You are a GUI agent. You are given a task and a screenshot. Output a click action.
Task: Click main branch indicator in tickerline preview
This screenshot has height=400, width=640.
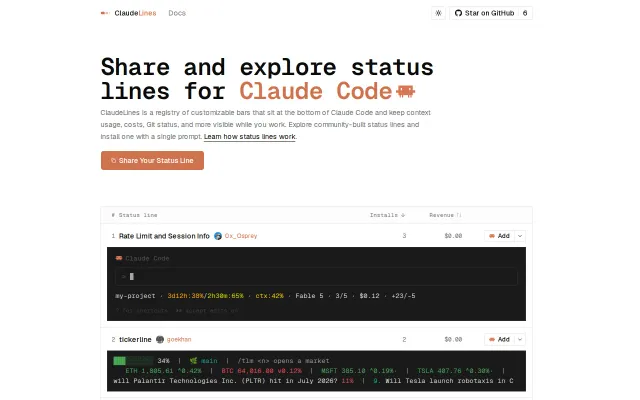click(x=204, y=361)
